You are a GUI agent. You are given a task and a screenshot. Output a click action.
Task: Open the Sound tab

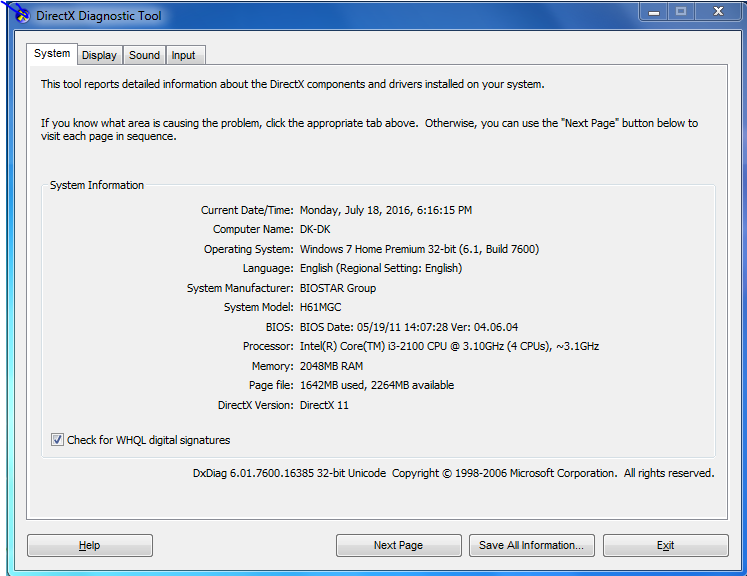click(144, 55)
